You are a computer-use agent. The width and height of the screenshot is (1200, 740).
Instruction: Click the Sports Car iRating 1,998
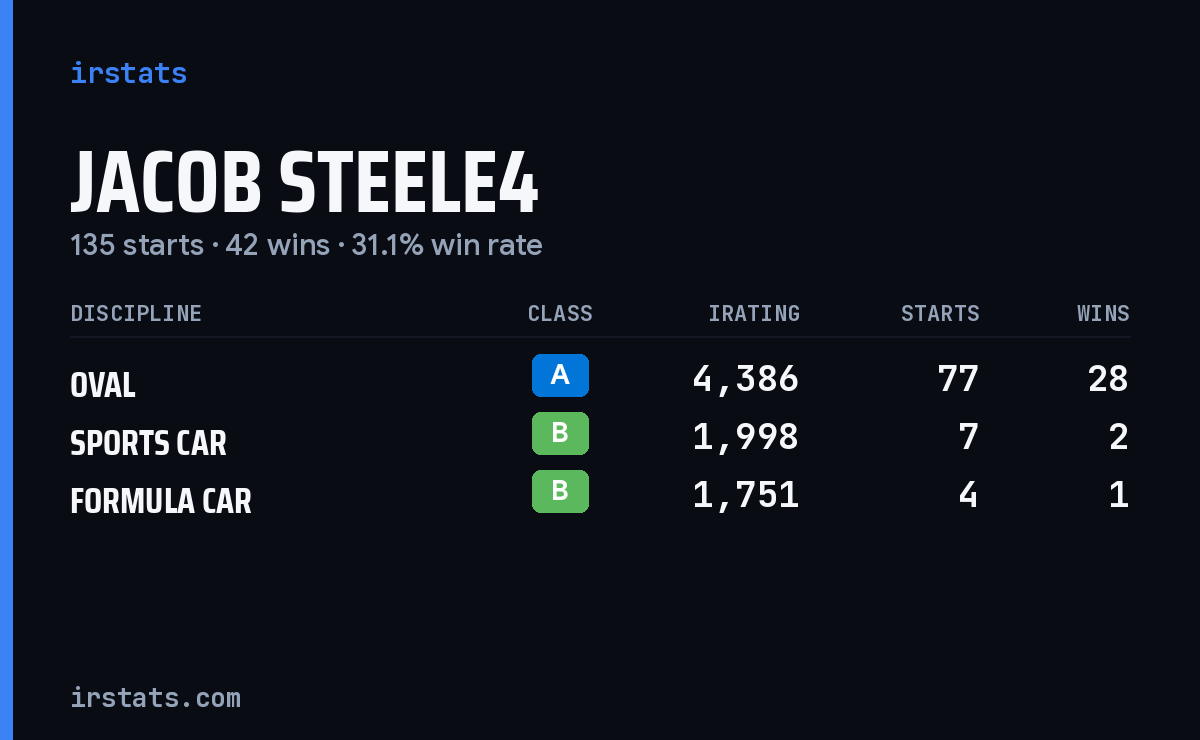coord(746,437)
